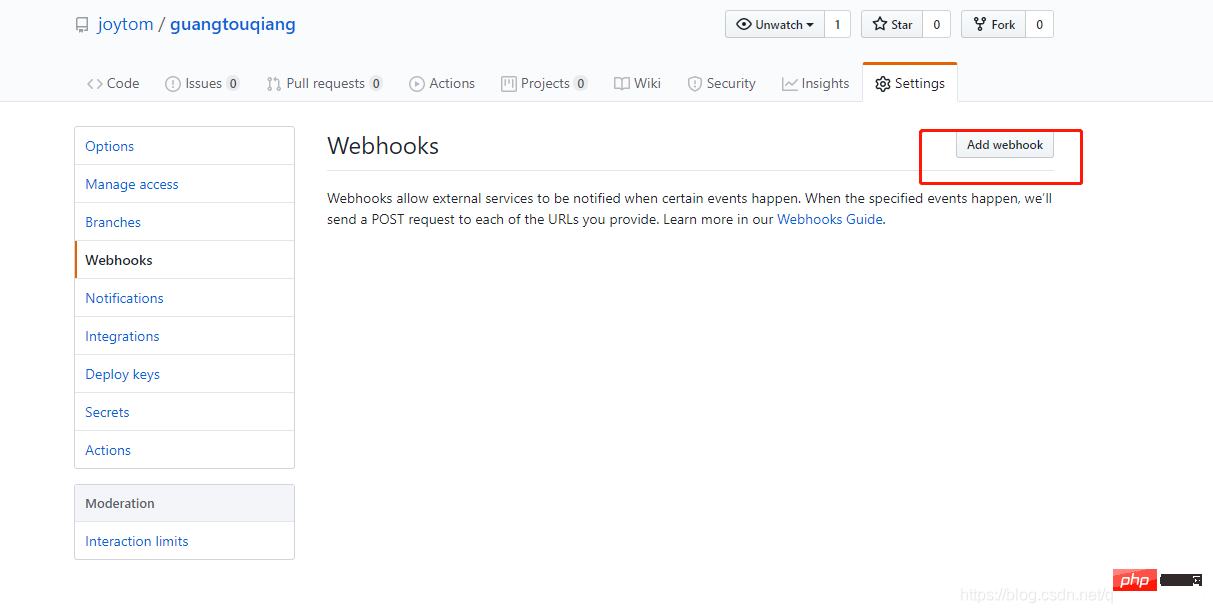This screenshot has width=1213, height=613.
Task: Open the Unwatch notifications dropdown
Action: click(775, 25)
